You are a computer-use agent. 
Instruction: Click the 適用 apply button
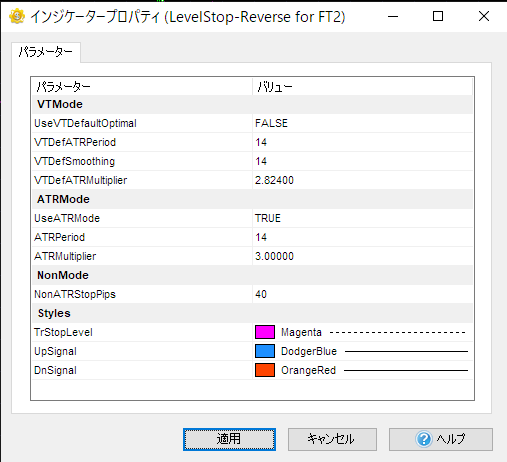[229, 439]
